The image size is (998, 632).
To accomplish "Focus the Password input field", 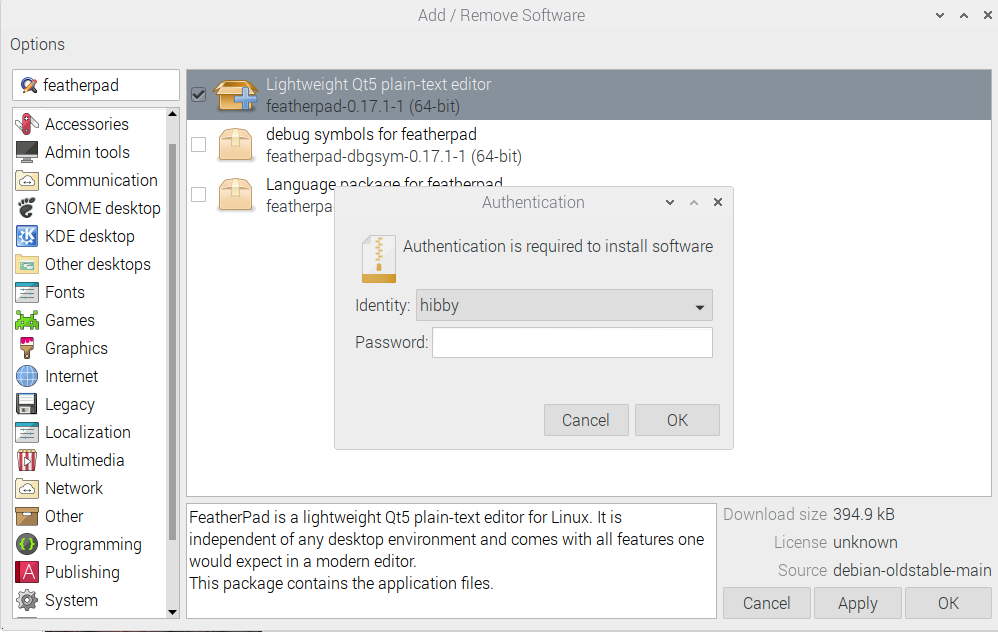I will pos(572,342).
